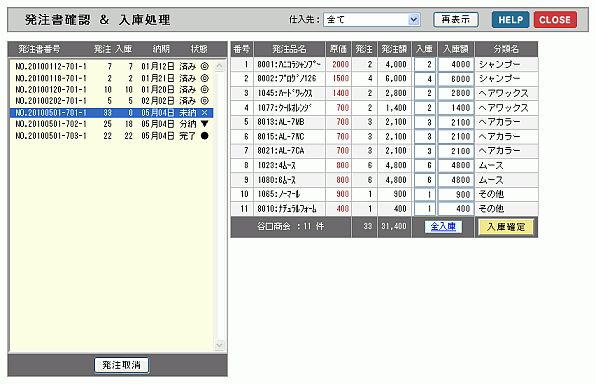Click その他 category in row 10

pos(491,194)
